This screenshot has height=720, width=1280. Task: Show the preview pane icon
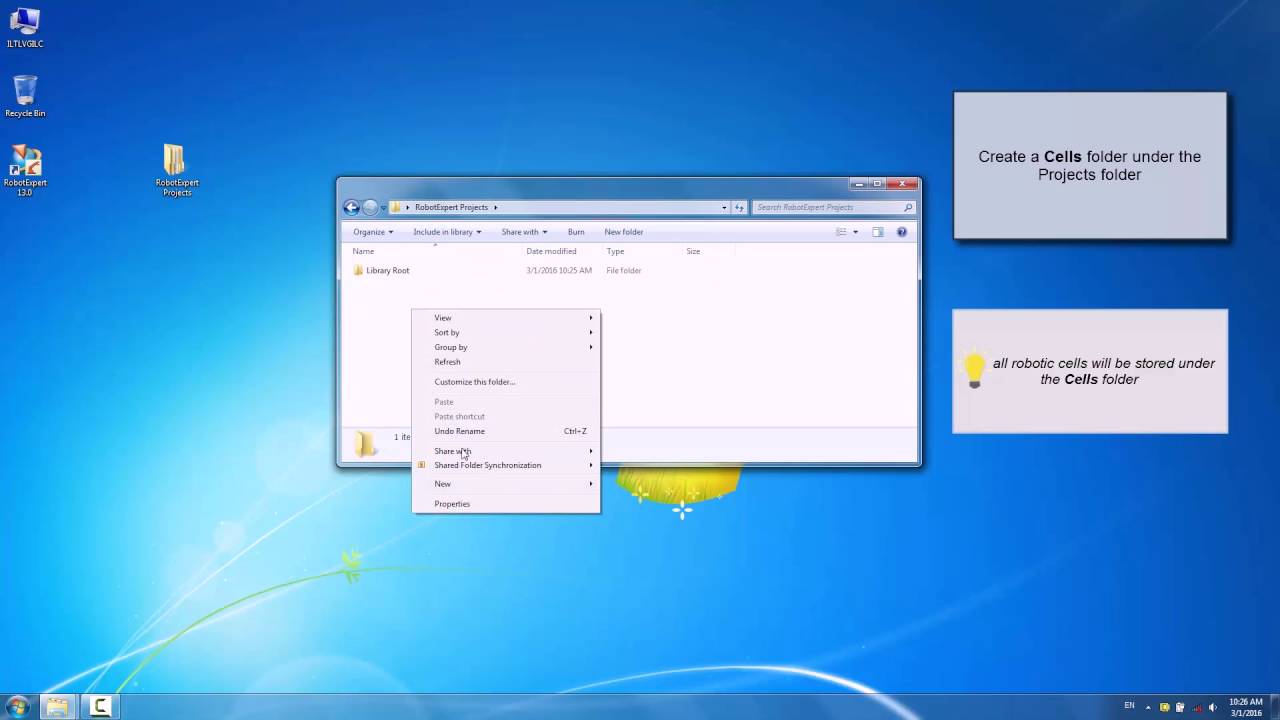pos(877,232)
